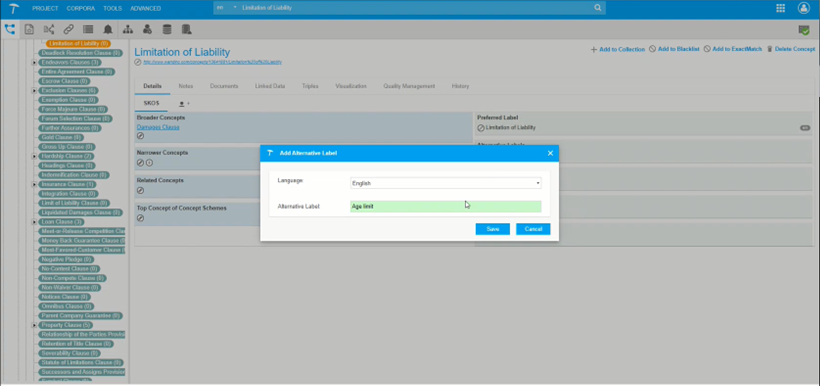Open the CORPORA menu
820x386 pixels.
81,8
